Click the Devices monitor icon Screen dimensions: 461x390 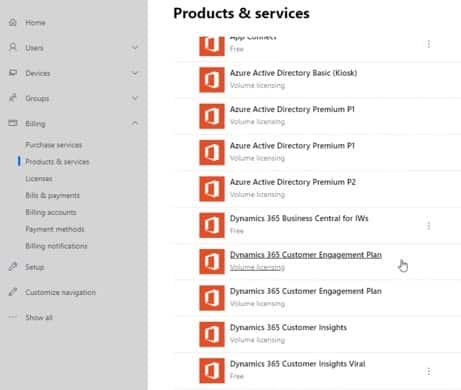pyautogui.click(x=13, y=73)
